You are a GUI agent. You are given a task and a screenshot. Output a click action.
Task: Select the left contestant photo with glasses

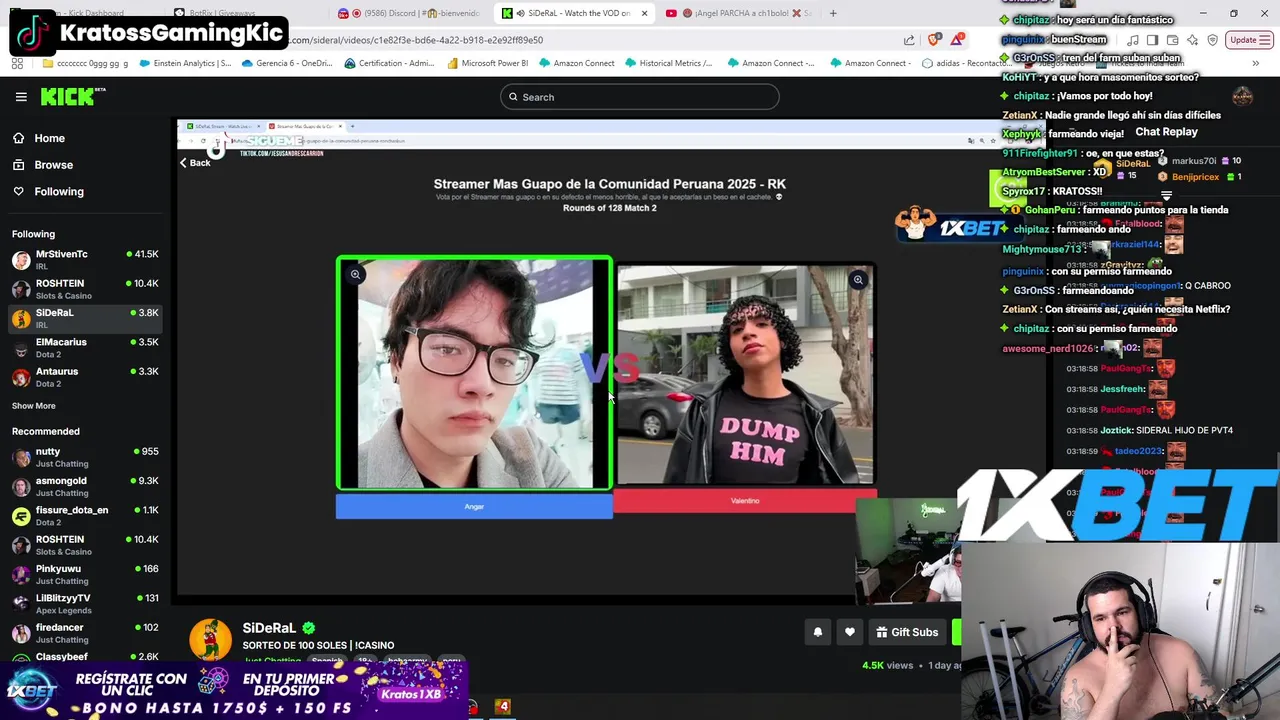point(474,373)
